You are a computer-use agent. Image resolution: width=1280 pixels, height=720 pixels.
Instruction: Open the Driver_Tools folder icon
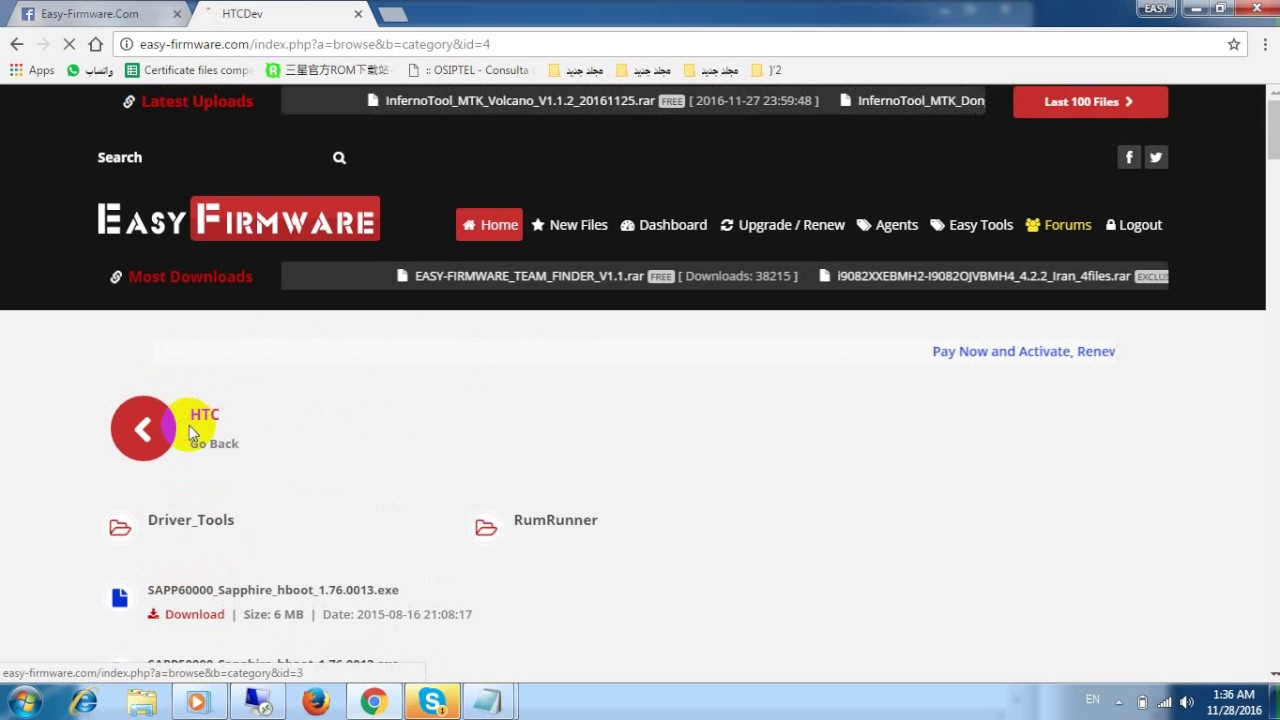120,528
